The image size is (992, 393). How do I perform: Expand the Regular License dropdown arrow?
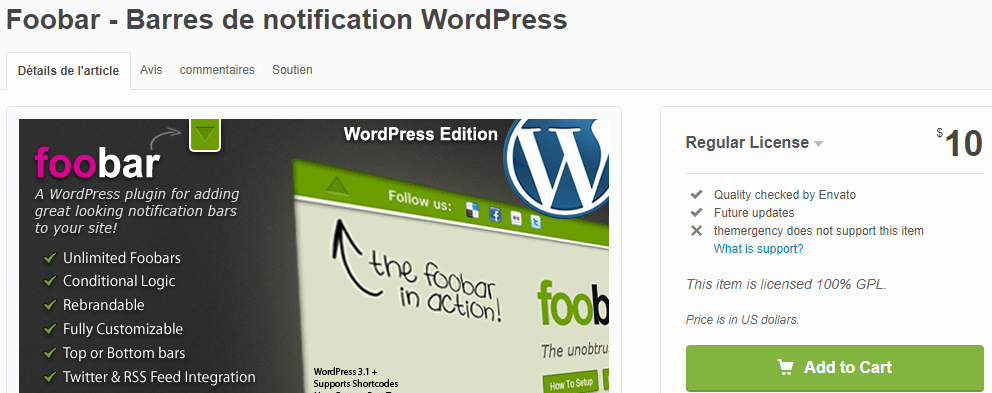pyautogui.click(x=818, y=144)
